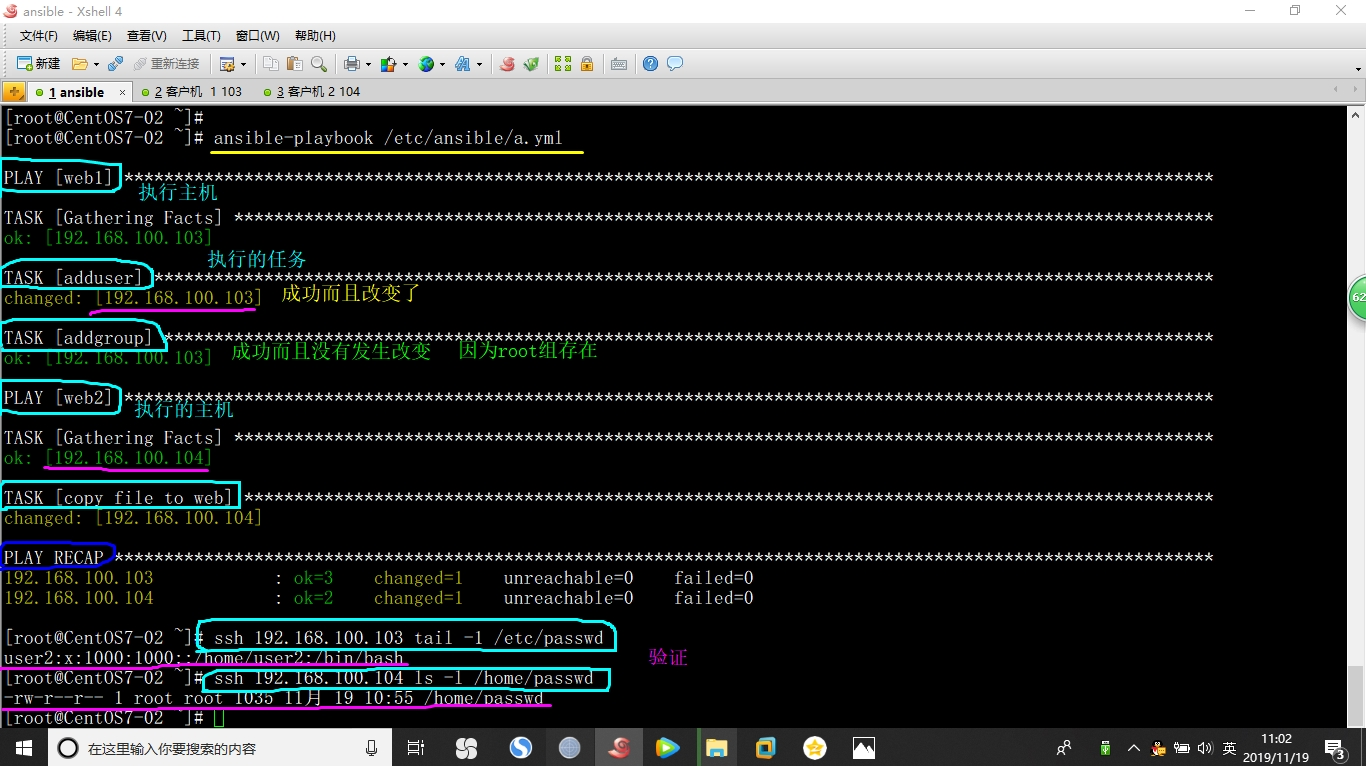Viewport: 1366px width, 766px height.
Task: Close the ansible session tab
Action: point(122,92)
